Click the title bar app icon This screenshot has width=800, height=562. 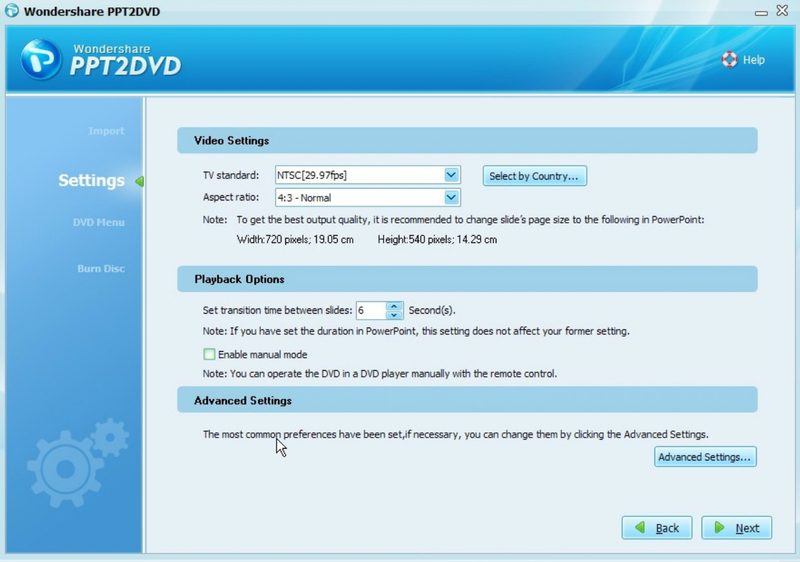(12, 10)
